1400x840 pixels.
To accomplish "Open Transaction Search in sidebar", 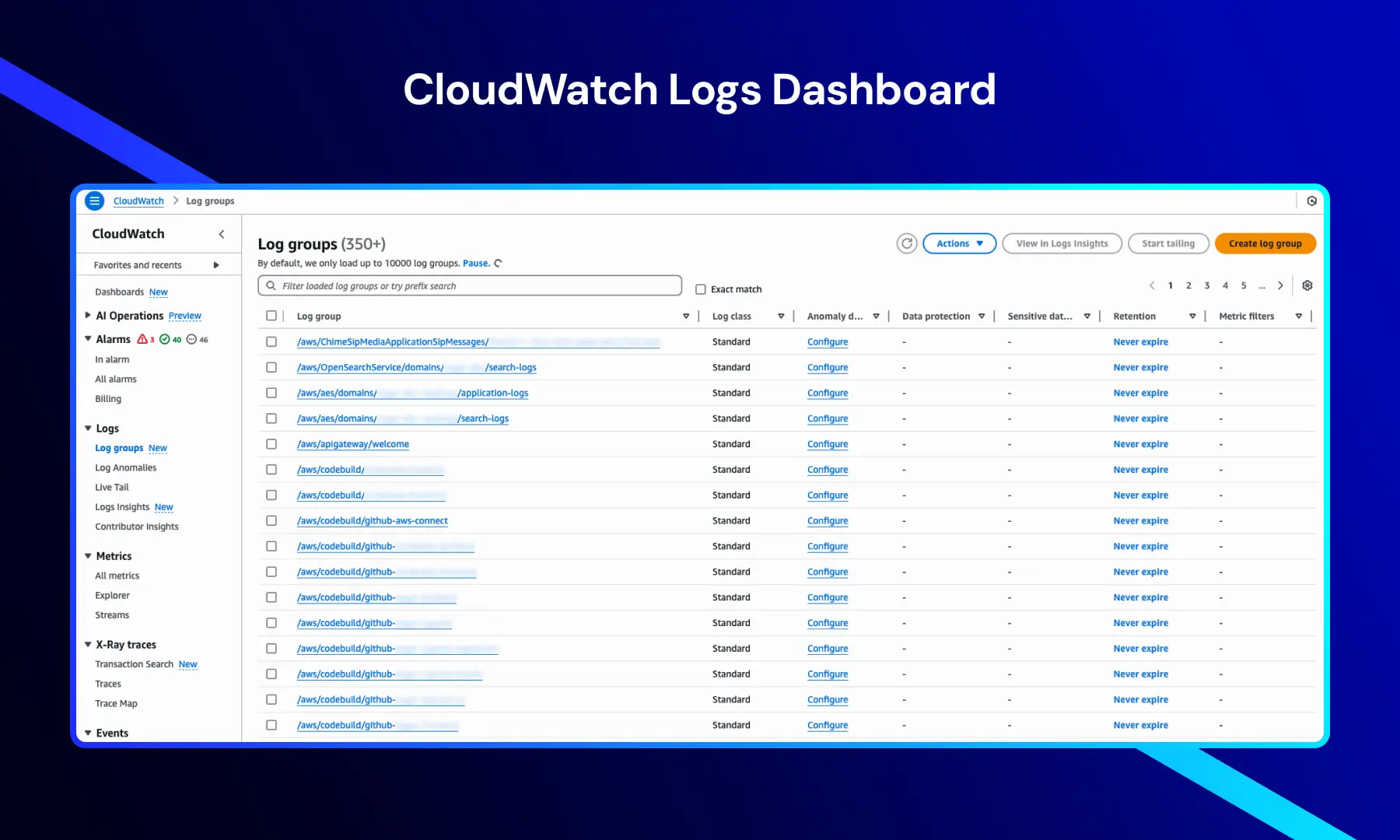I will click(x=135, y=664).
